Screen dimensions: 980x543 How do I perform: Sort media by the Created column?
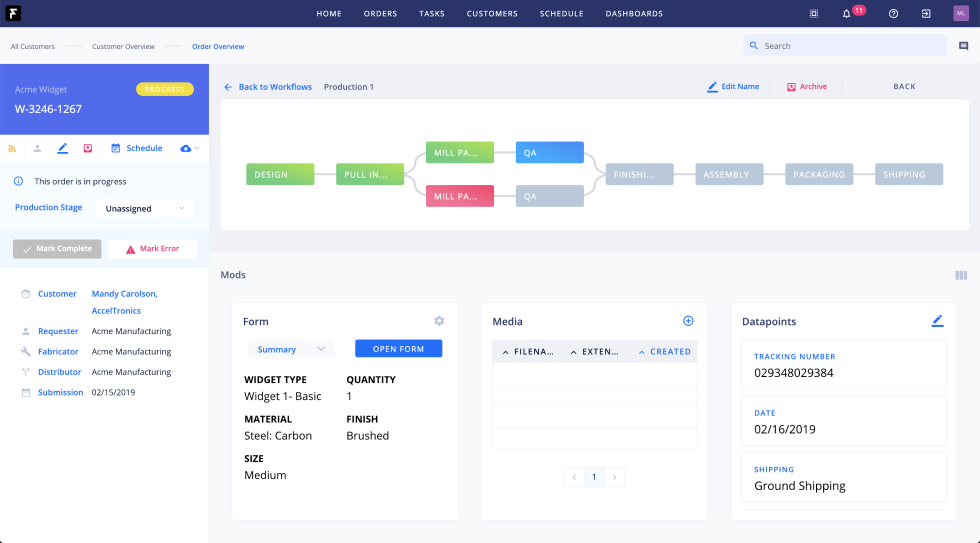[x=665, y=351]
